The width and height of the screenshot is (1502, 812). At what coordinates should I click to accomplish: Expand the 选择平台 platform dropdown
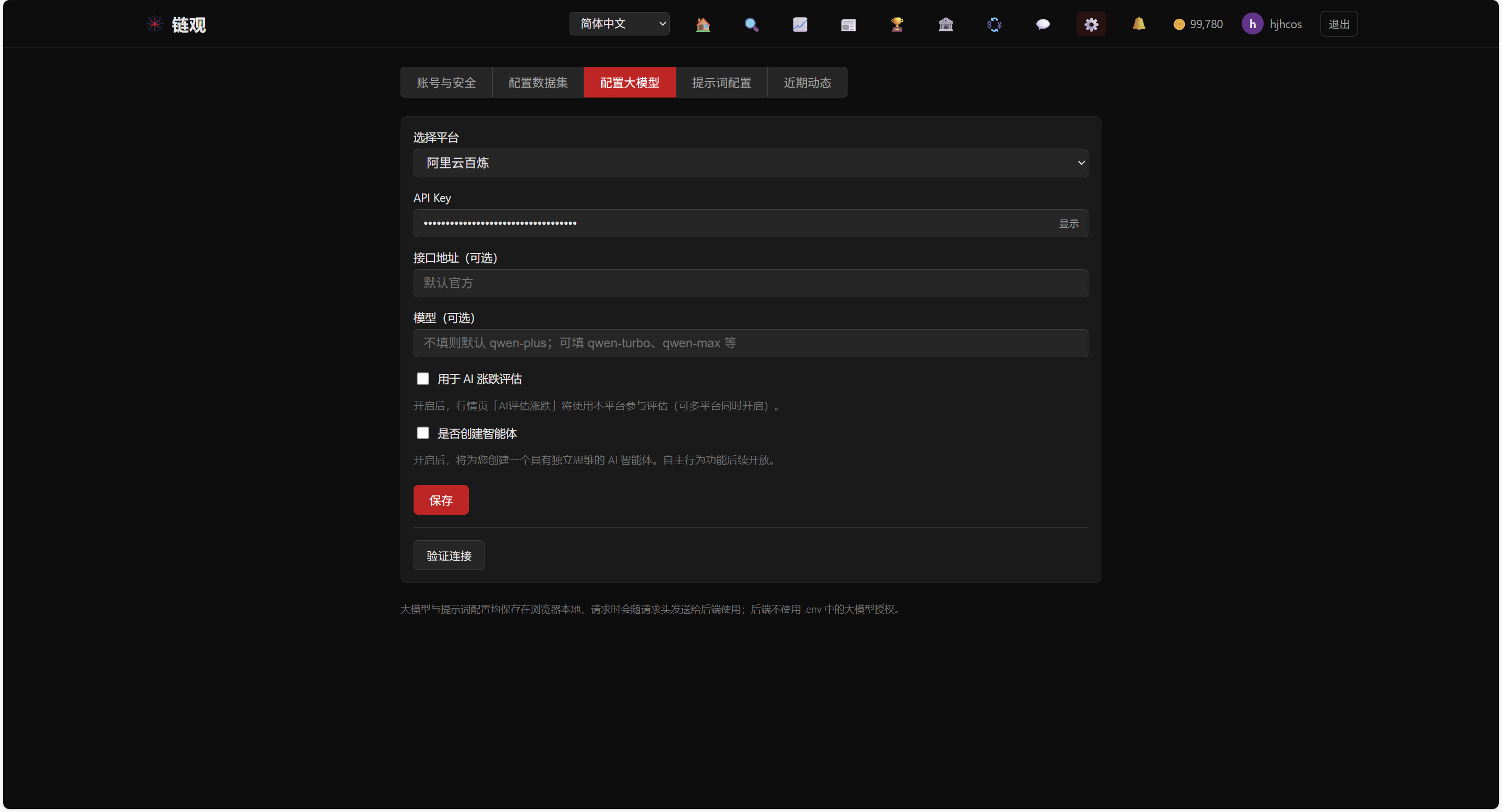(750, 163)
